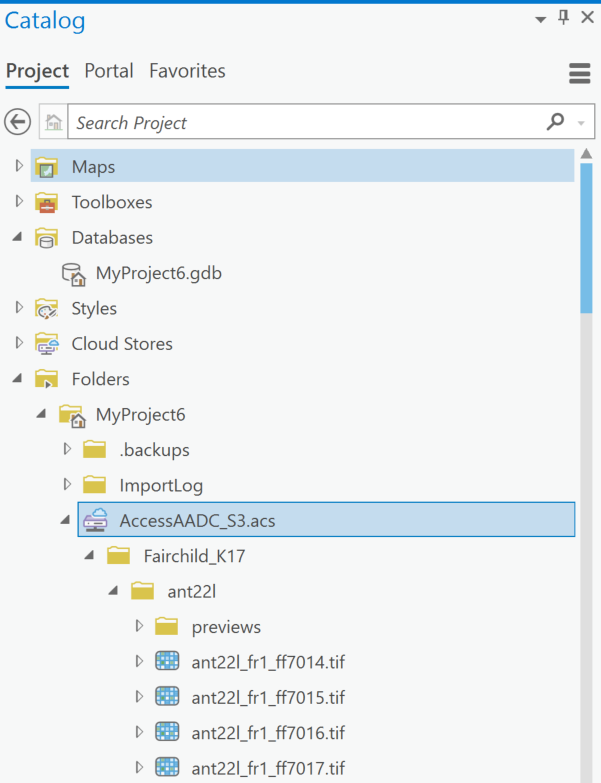Collapse the ant22l folder
This screenshot has height=783, width=601.
[x=113, y=590]
